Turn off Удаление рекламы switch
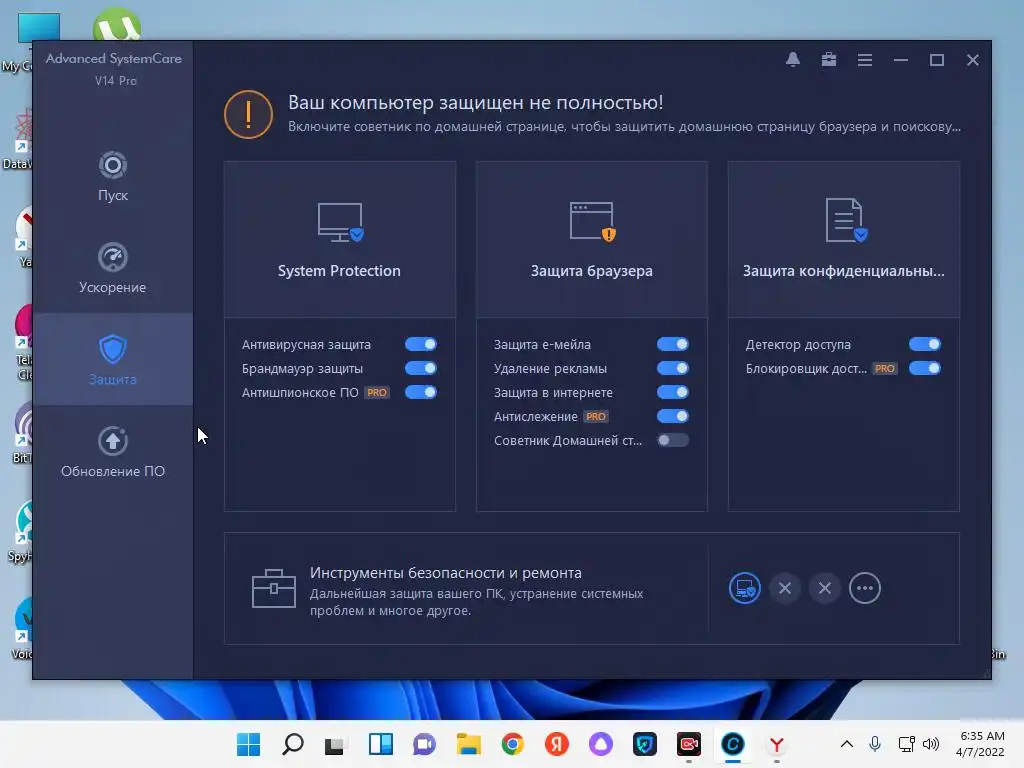This screenshot has width=1024, height=768. [673, 368]
